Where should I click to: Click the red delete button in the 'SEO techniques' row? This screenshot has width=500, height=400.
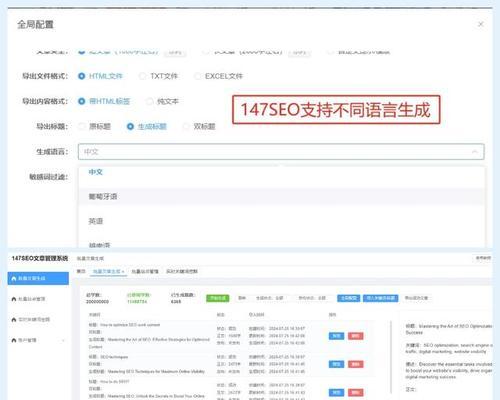click(356, 364)
